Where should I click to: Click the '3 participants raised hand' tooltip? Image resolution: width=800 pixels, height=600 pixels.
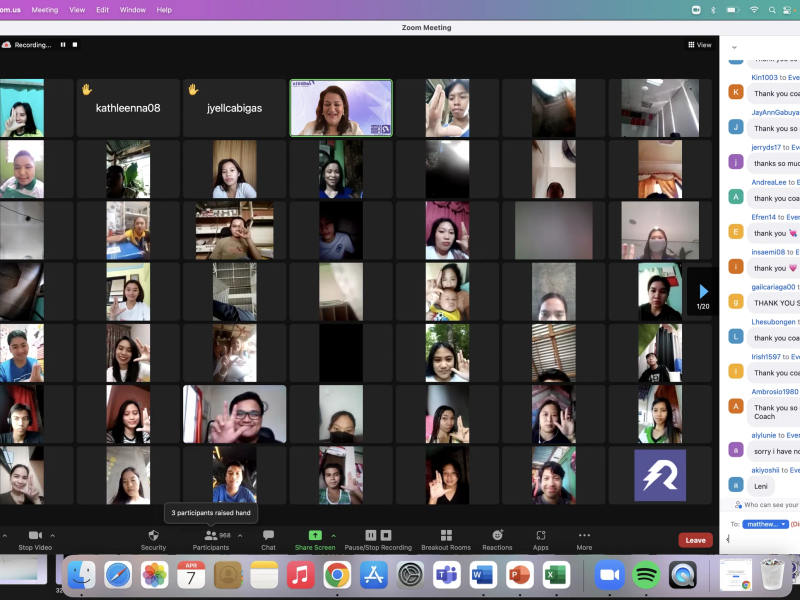(x=211, y=513)
